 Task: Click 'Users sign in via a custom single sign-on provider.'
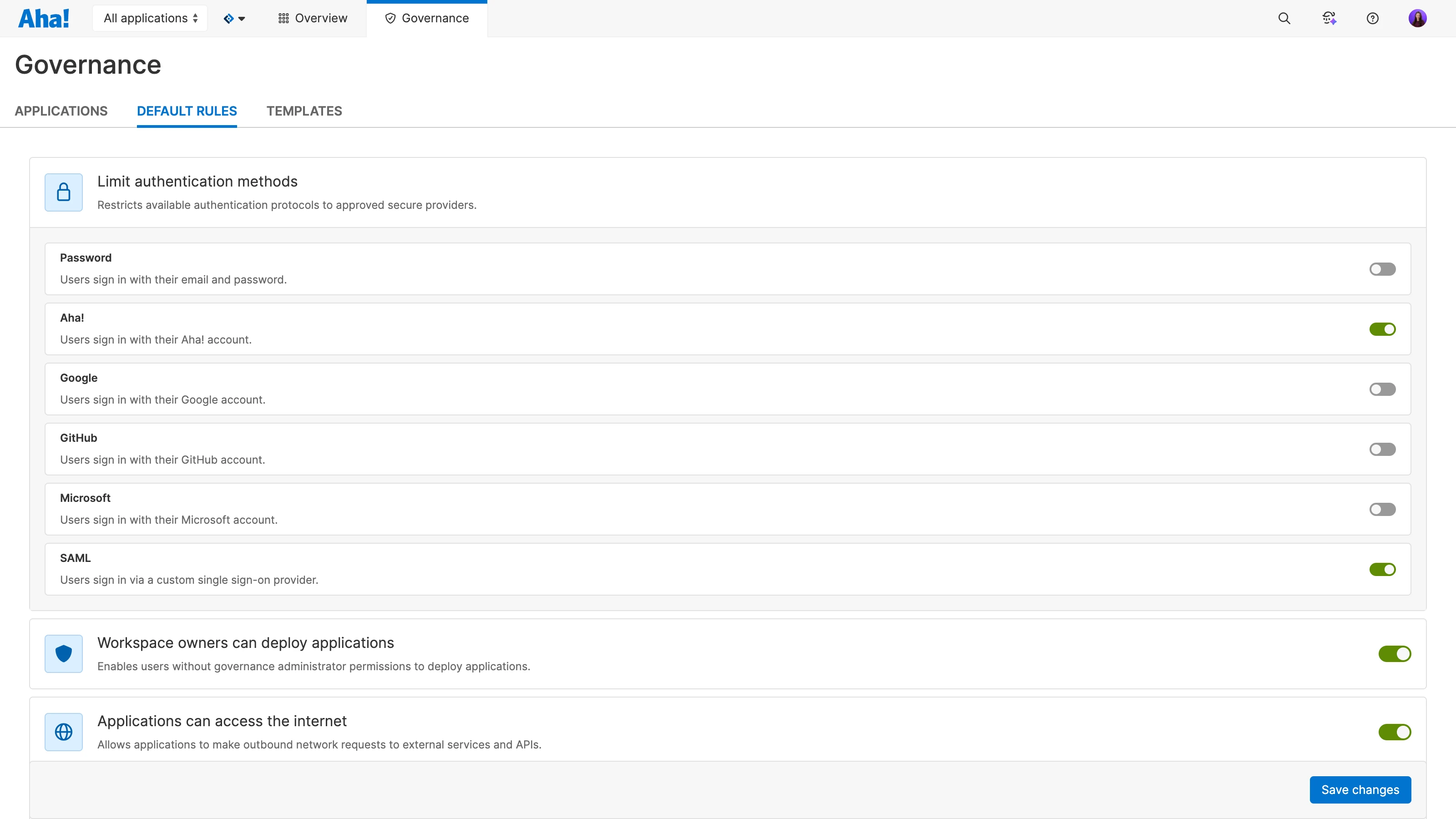tap(189, 580)
